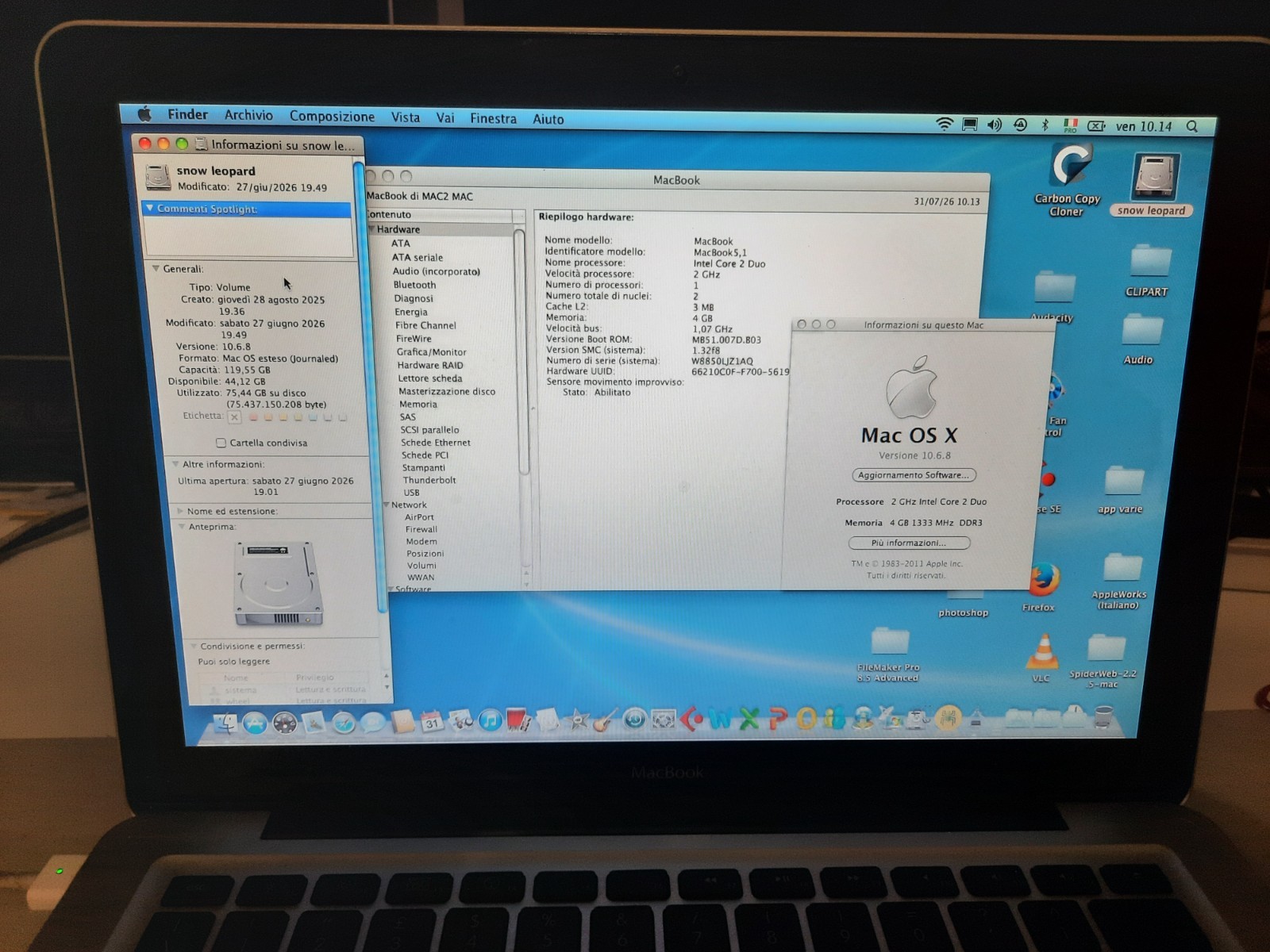Open iCal calendar in the Dock
The height and width of the screenshot is (952, 1270).
point(432,721)
